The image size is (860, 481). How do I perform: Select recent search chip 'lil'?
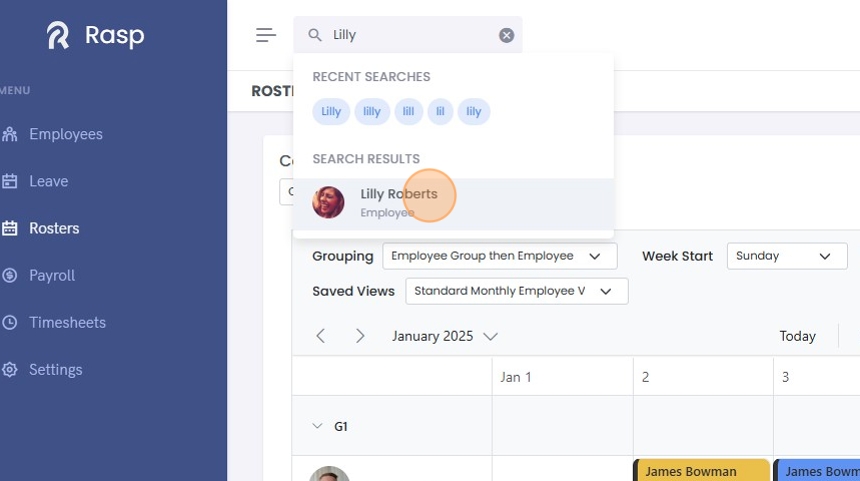click(440, 111)
